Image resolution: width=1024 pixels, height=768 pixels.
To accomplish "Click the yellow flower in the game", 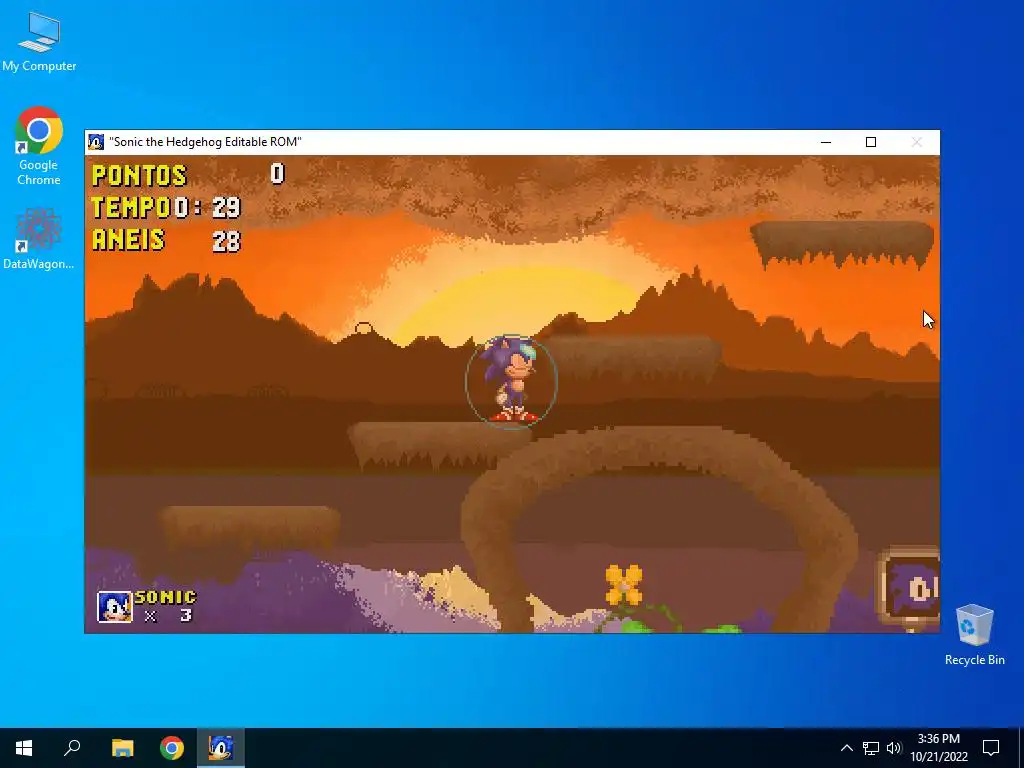I will 624,584.
